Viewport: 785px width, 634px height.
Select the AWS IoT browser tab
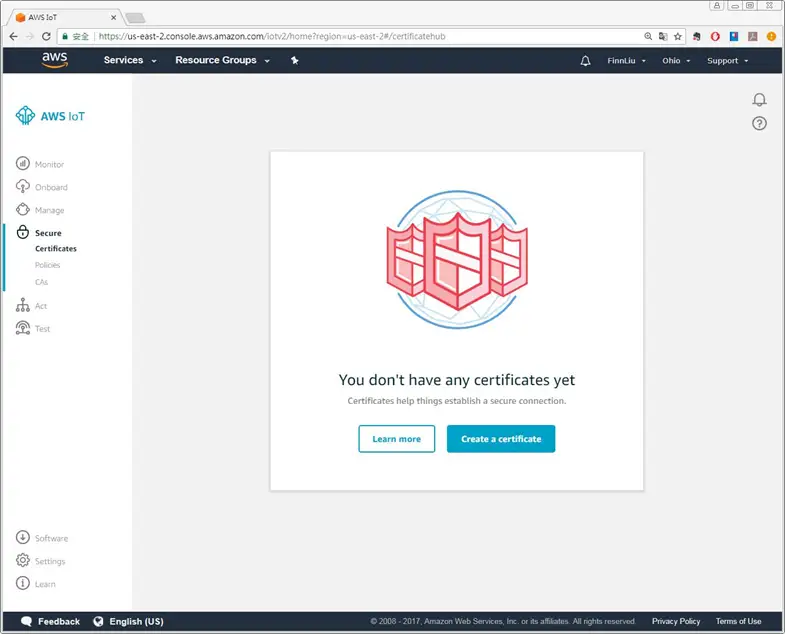click(64, 17)
